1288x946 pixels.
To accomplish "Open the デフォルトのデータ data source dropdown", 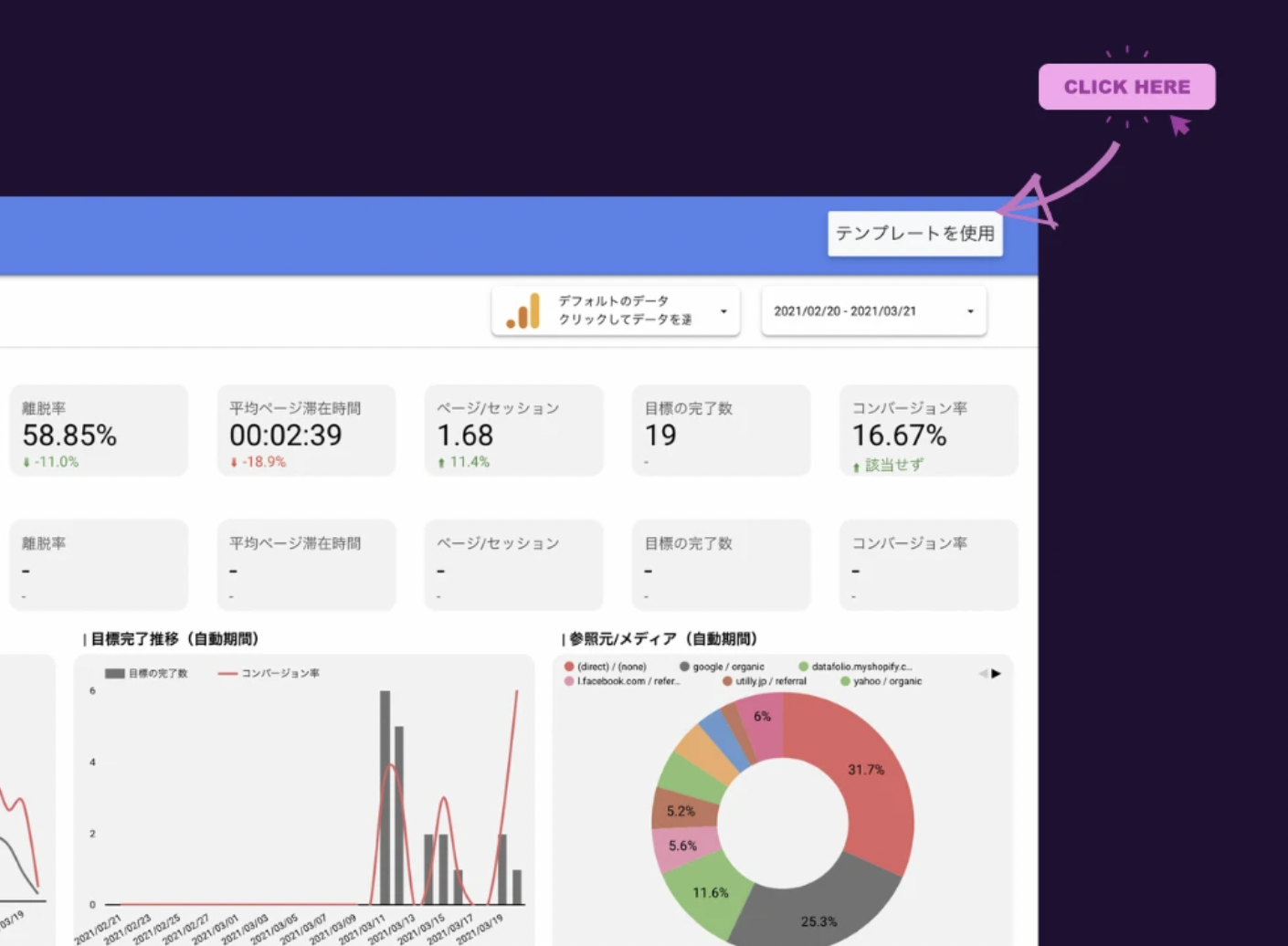I will coord(616,310).
